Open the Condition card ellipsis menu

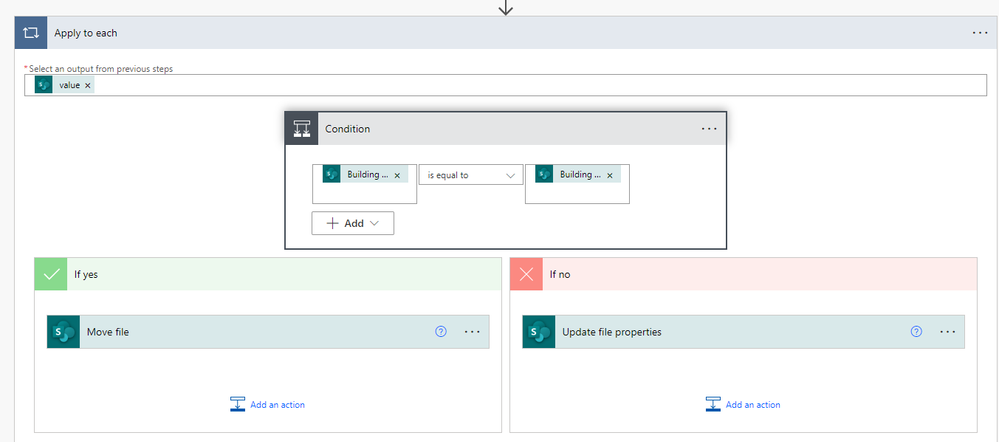(708, 129)
